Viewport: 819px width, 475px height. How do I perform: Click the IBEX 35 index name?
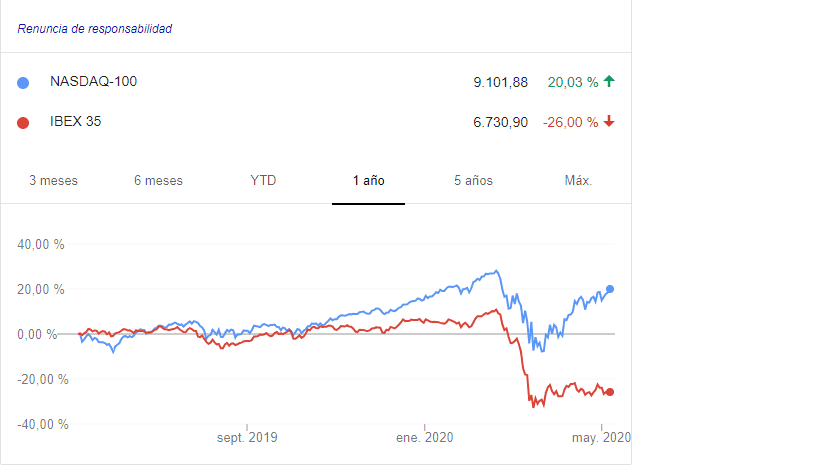(x=76, y=122)
